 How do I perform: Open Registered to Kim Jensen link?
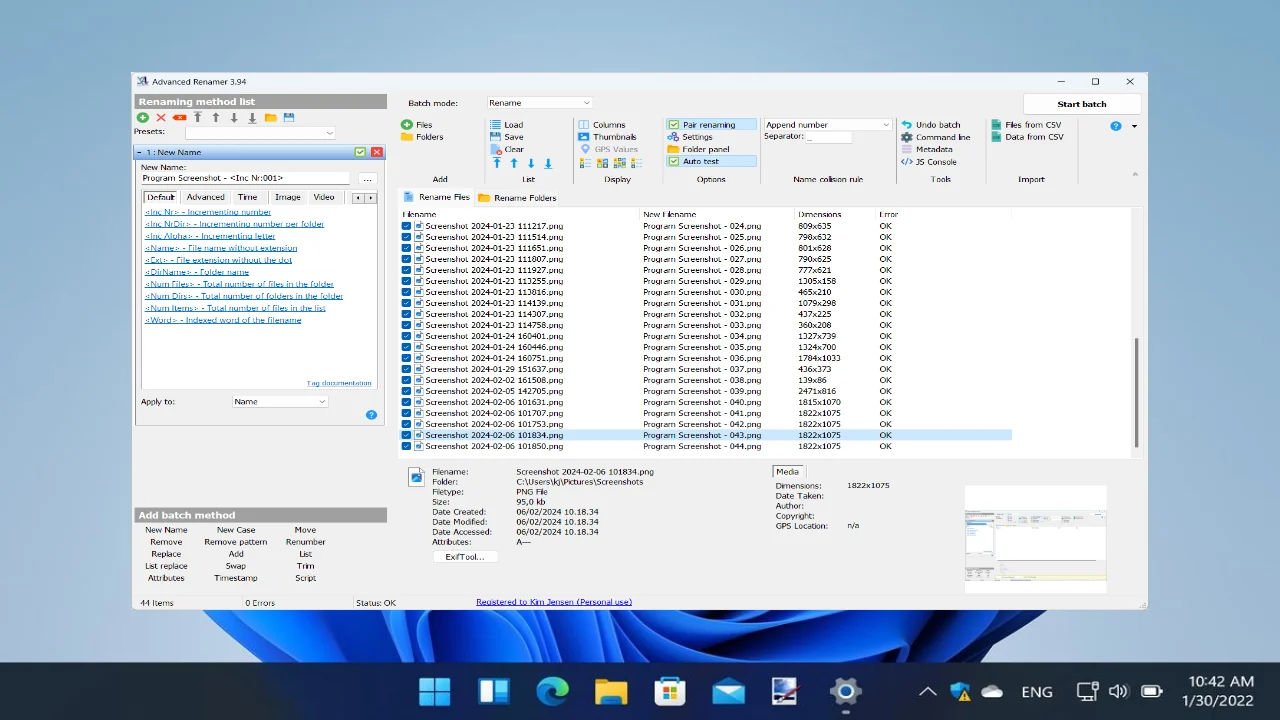554,602
